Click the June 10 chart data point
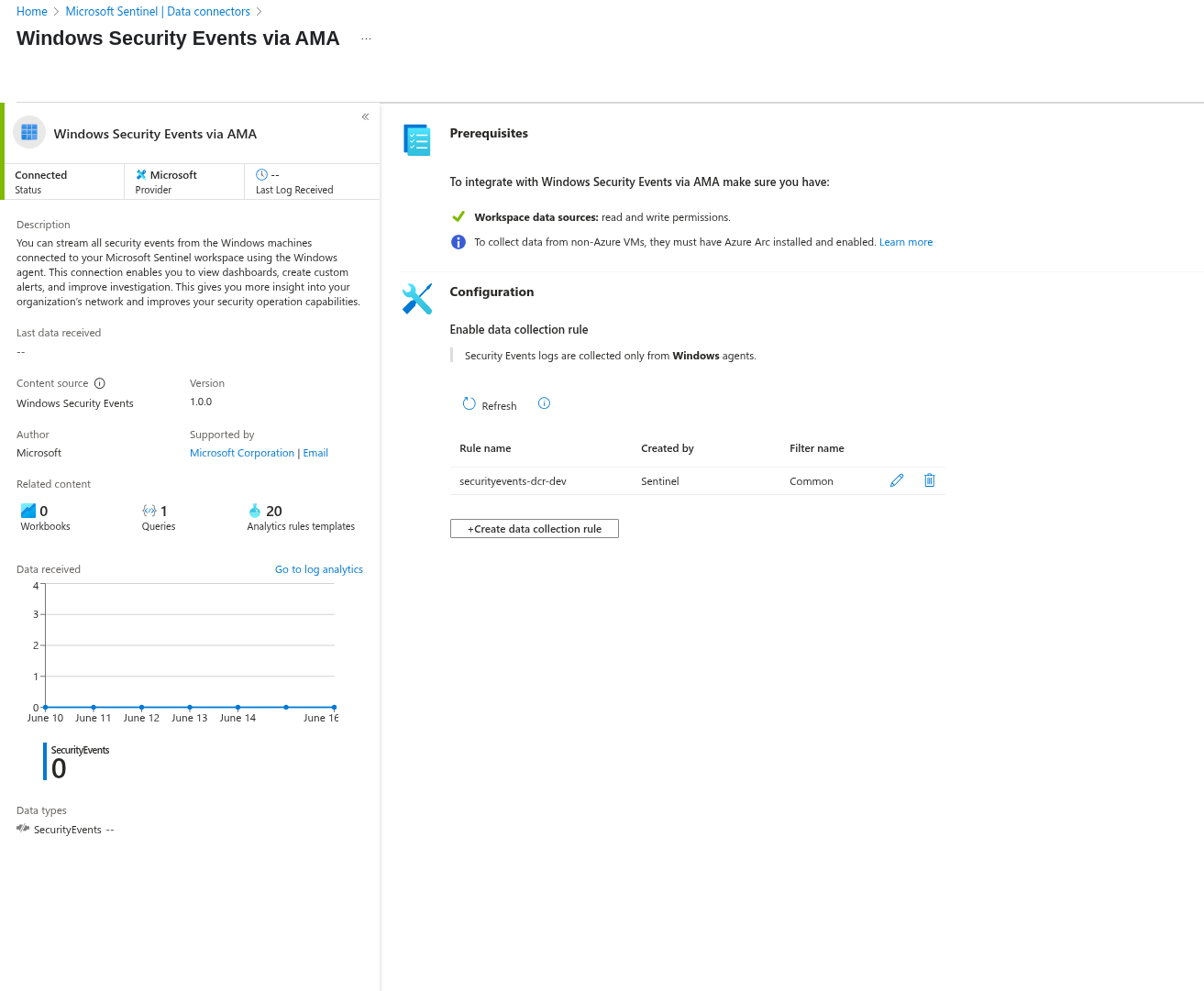 pos(45,707)
